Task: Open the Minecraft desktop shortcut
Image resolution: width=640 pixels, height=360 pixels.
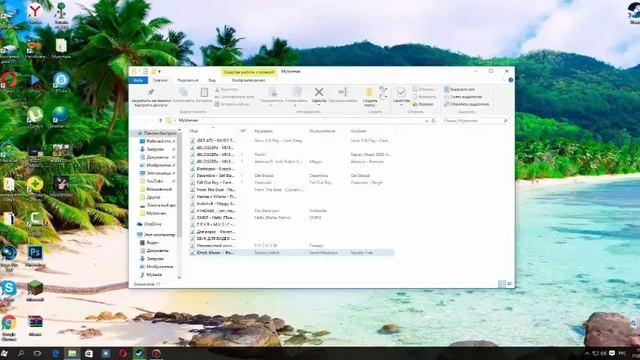Action: (35, 291)
